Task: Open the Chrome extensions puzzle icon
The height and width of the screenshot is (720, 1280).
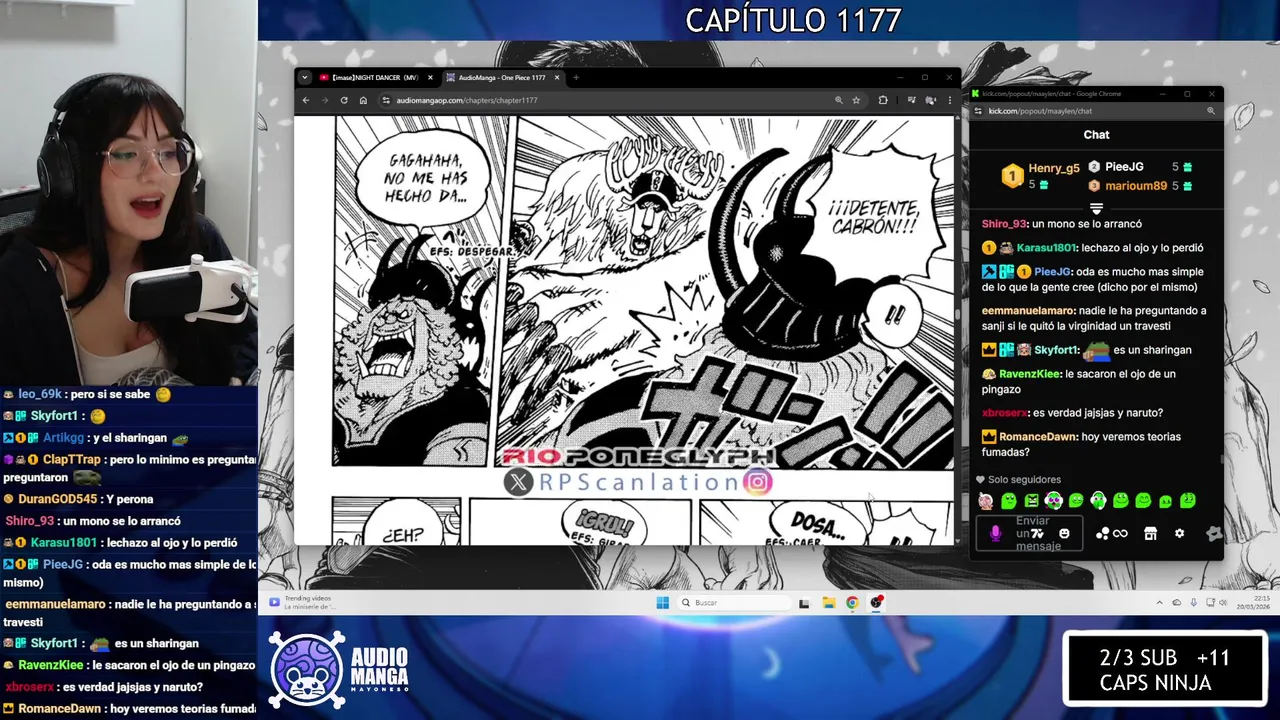Action: (x=883, y=100)
